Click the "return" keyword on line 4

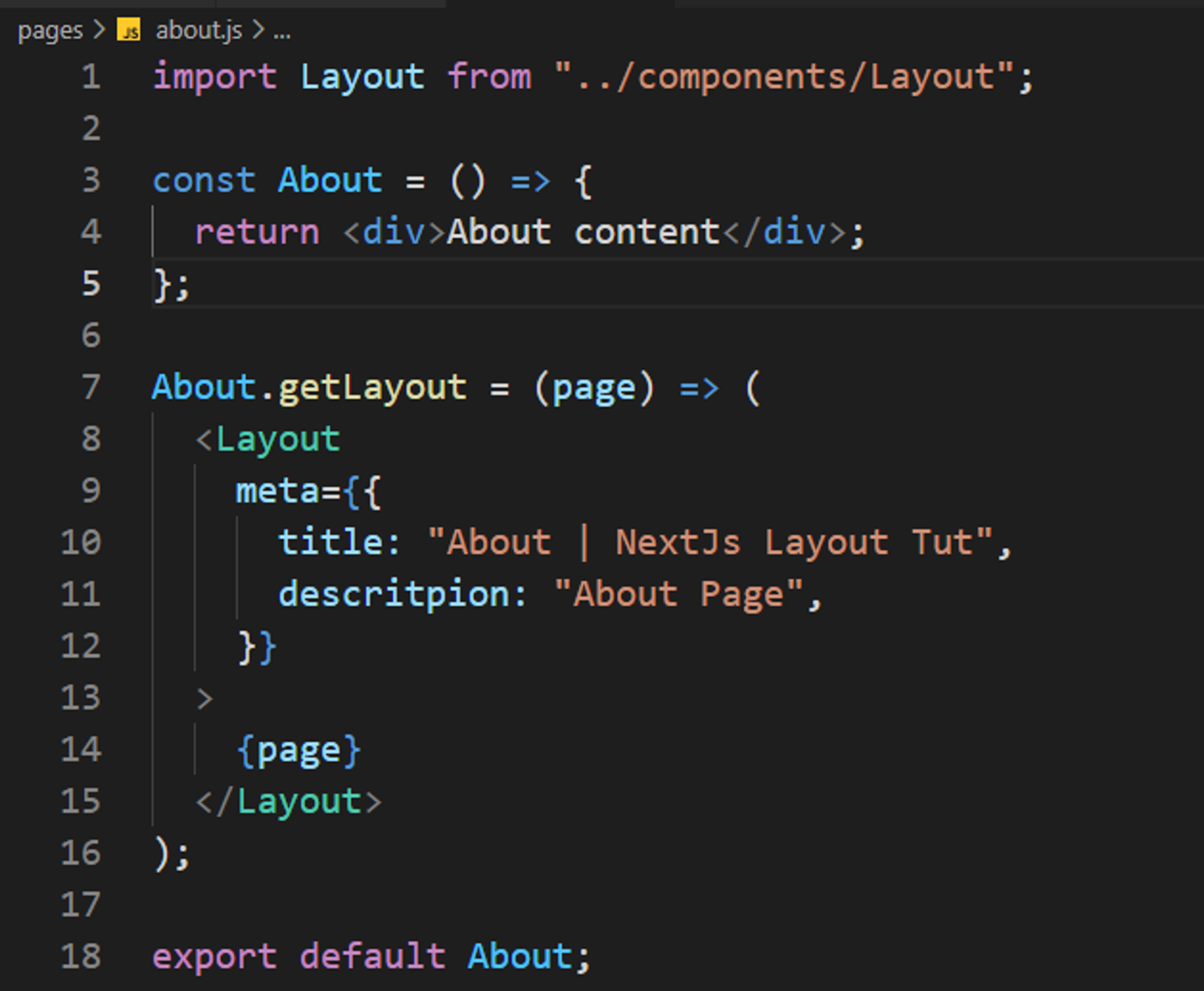pos(257,232)
